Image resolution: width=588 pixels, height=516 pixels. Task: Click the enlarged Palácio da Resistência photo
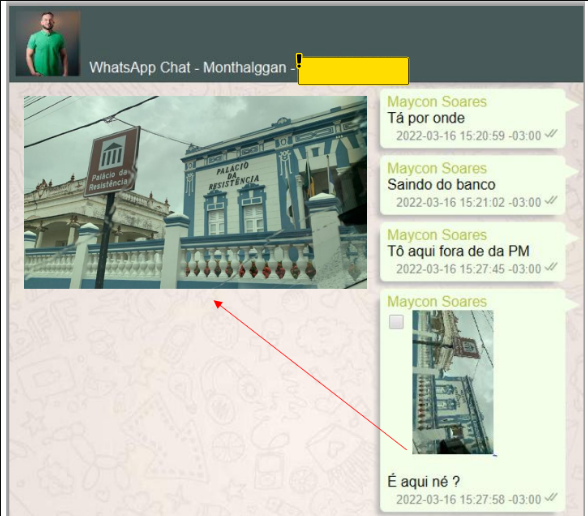pos(195,192)
